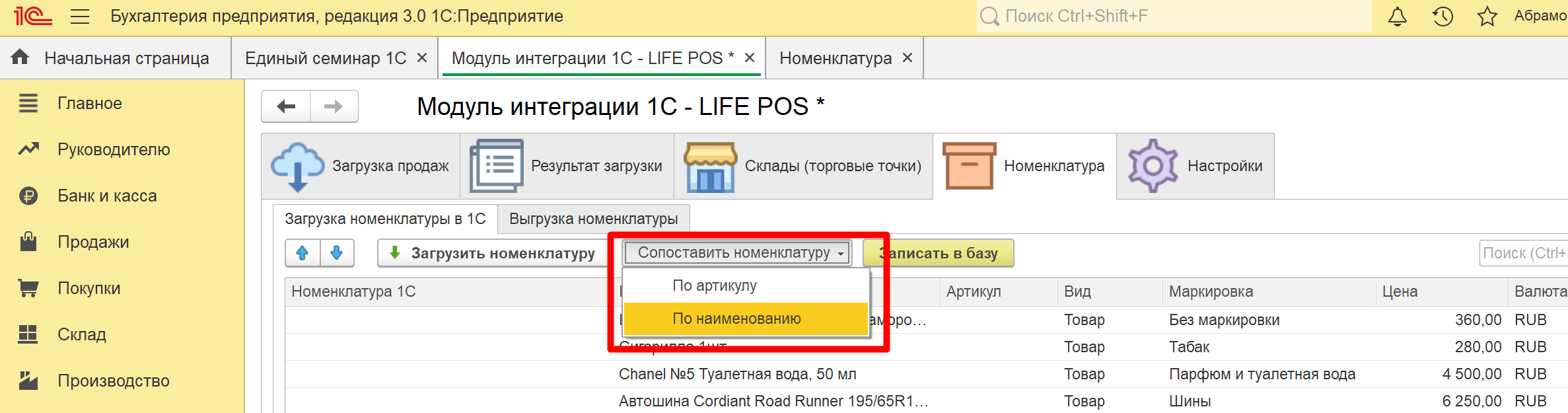Image resolution: width=1568 pixels, height=413 pixels.
Task: Switch to Выгрузка номенклатуры tab
Action: point(593,219)
